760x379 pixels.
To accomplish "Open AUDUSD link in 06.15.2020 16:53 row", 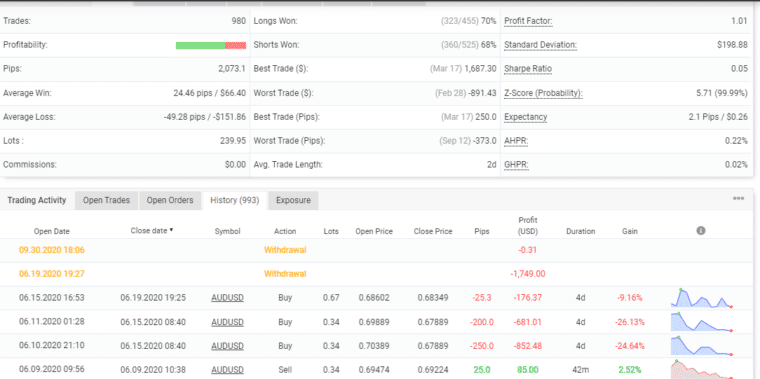I will click(x=227, y=298).
